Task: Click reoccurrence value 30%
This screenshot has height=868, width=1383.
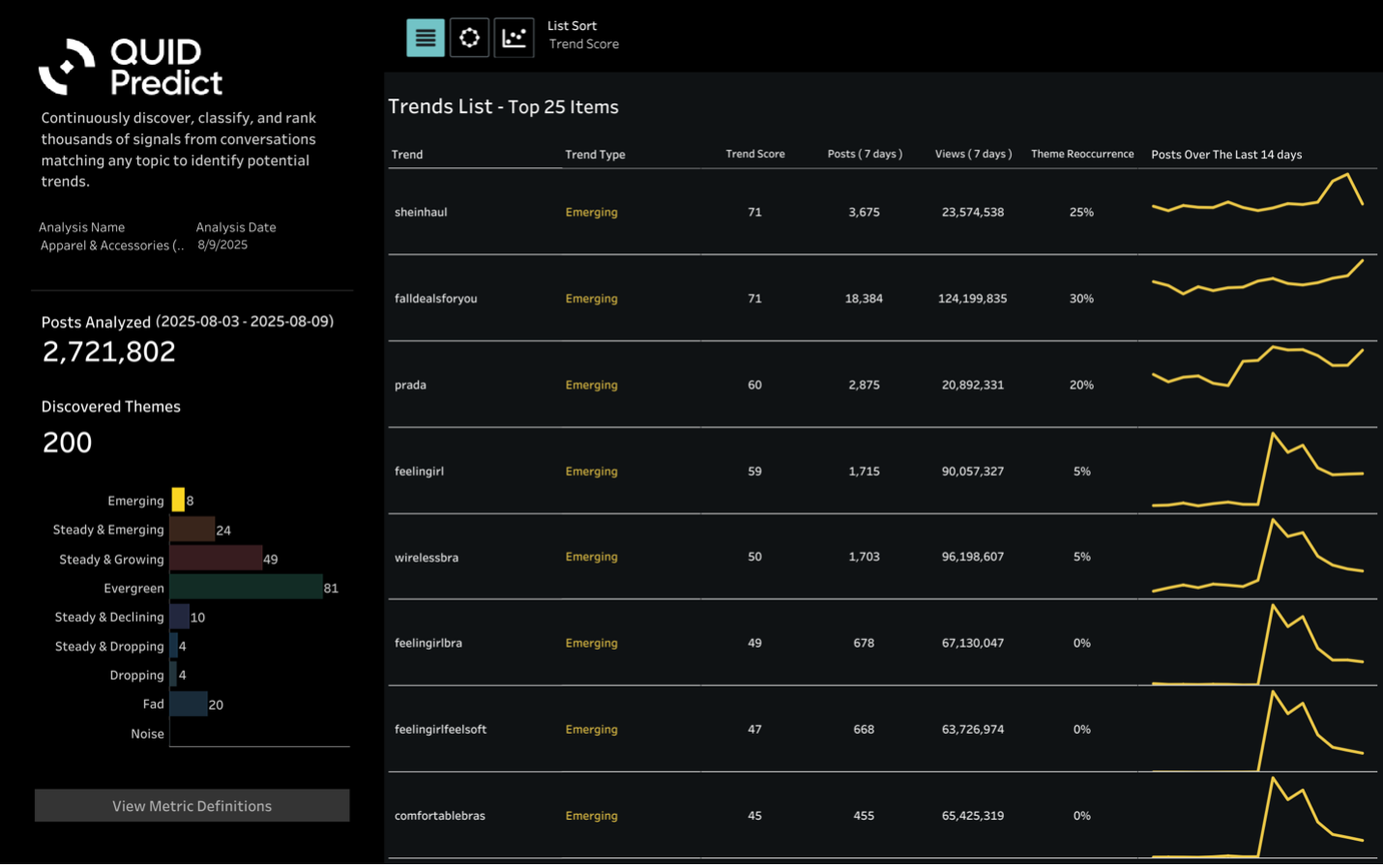Action: click(x=1081, y=299)
